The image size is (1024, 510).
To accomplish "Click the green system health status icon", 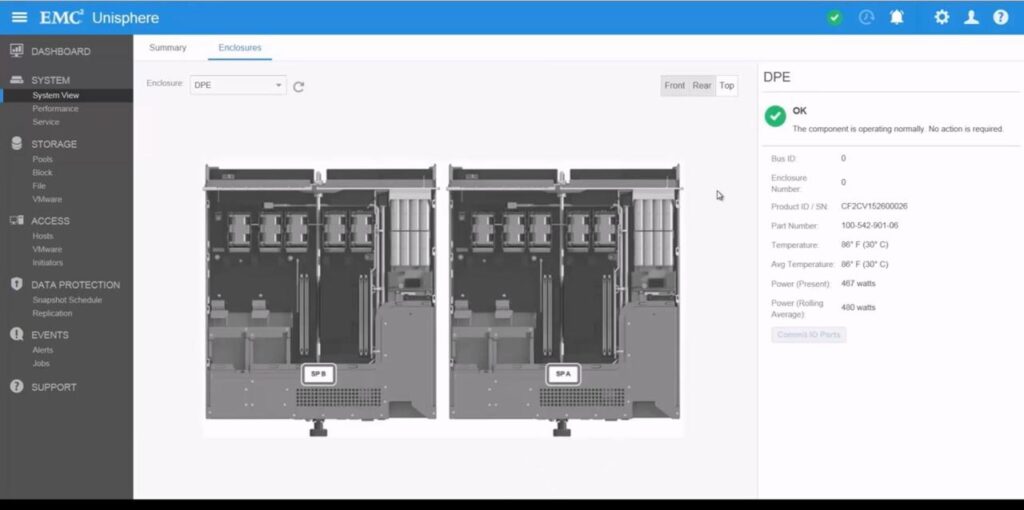I will click(x=835, y=18).
